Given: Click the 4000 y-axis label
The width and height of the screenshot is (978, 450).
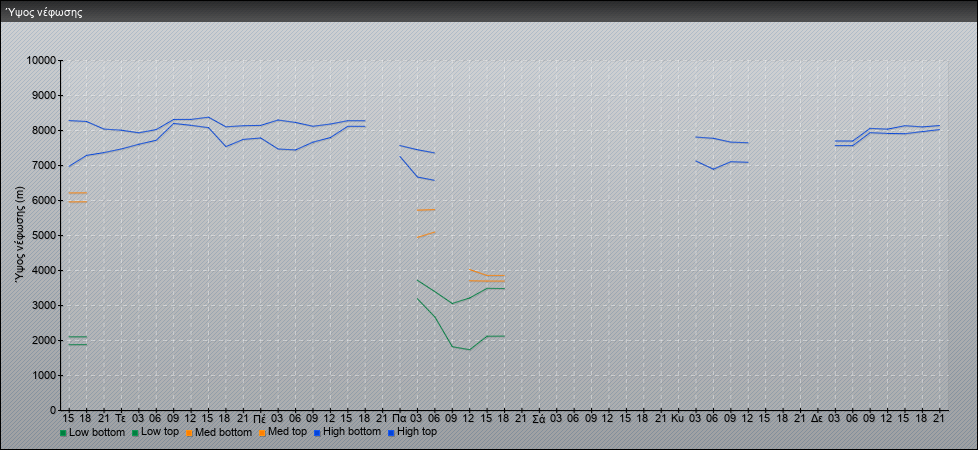Looking at the screenshot, I should 43,270.
